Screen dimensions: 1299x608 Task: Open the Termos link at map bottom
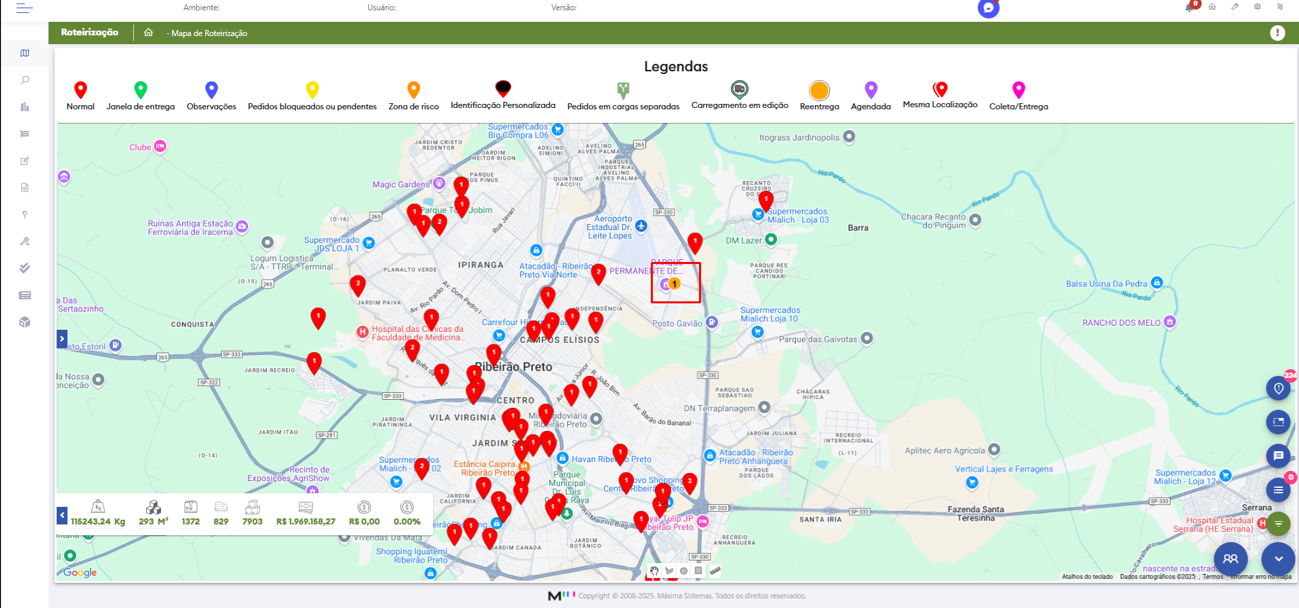pyautogui.click(x=1212, y=577)
